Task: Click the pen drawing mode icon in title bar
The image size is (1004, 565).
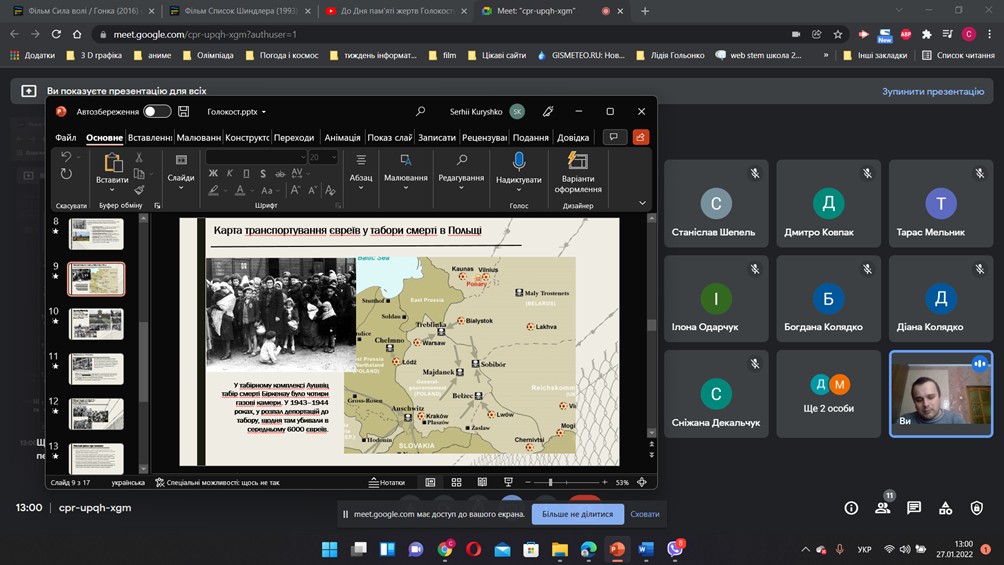Action: [x=548, y=111]
